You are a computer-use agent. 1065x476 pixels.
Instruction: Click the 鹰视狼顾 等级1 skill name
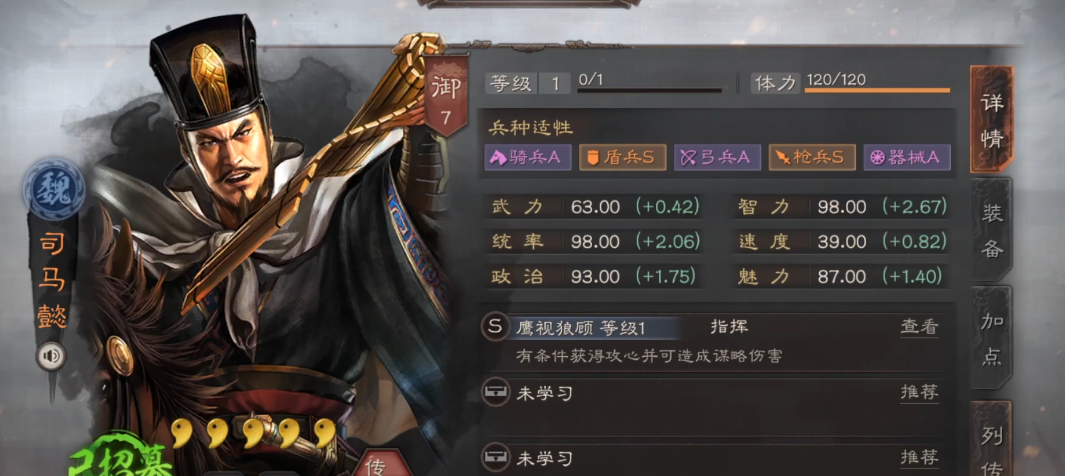coord(580,328)
